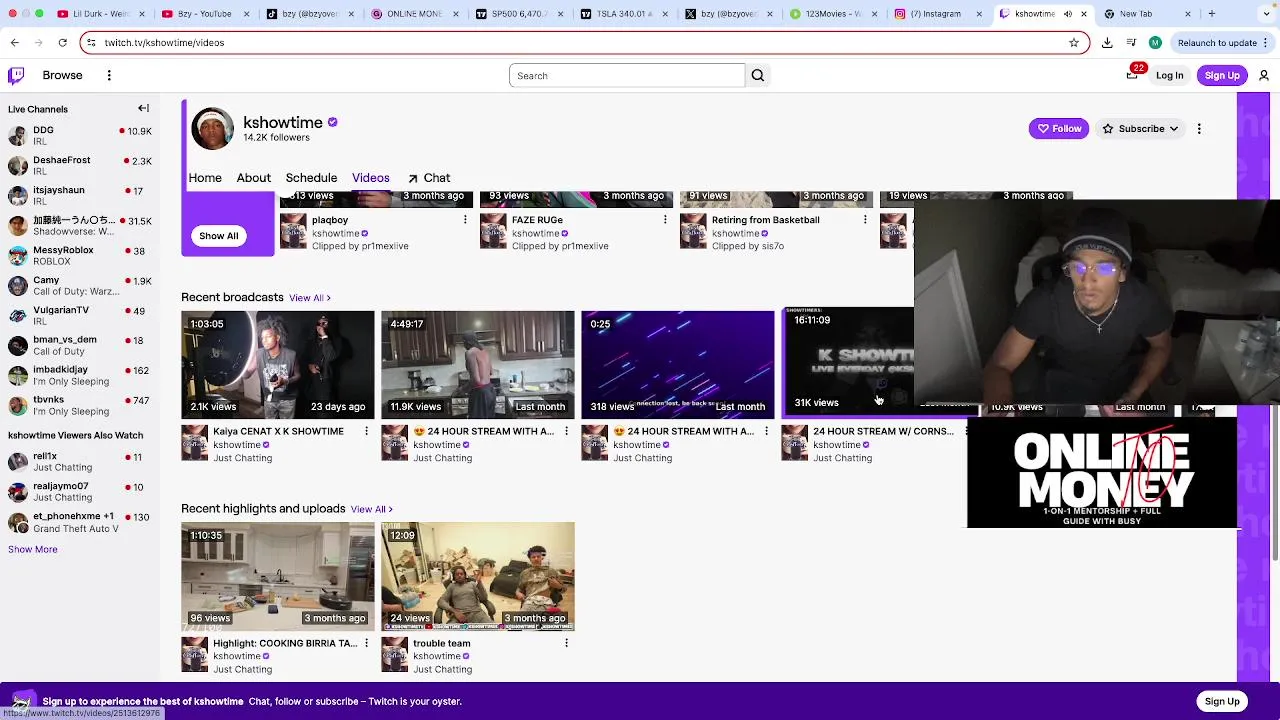Open the 24 HOUR STREAM W/ CORNS video title
Screen dimensions: 1280x720
point(883,431)
